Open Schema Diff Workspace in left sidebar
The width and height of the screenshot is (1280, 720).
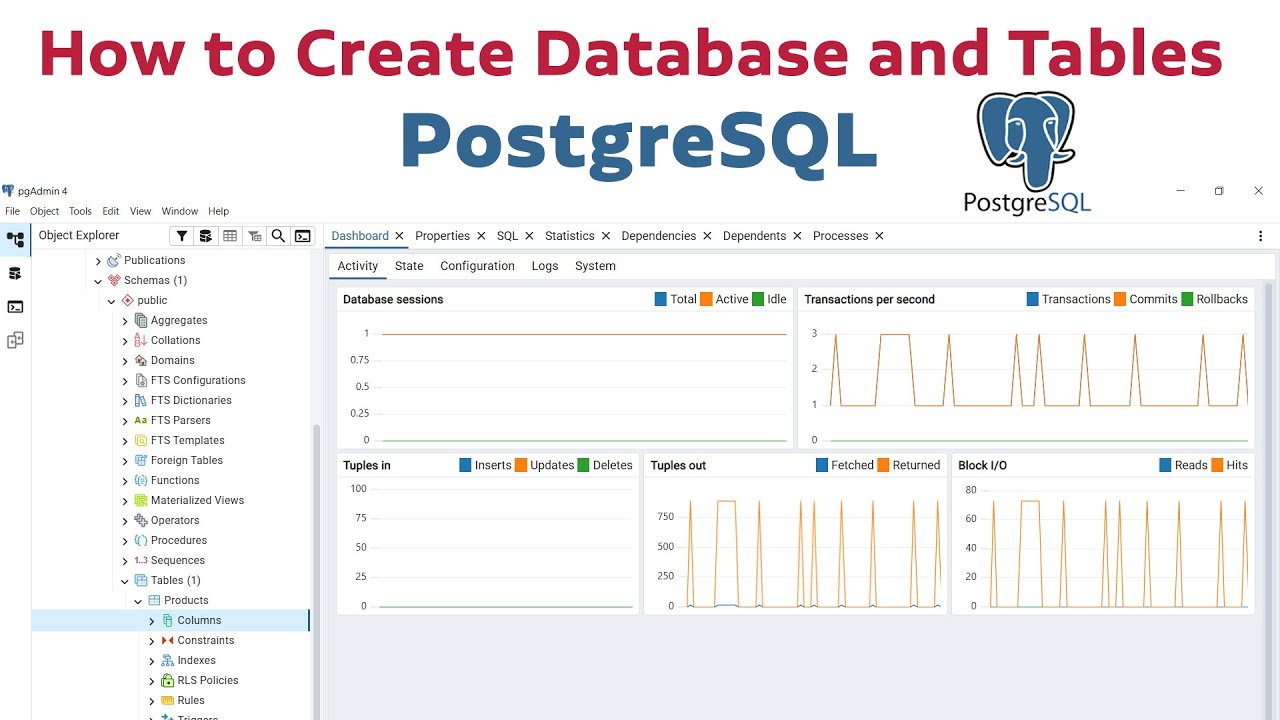15,340
